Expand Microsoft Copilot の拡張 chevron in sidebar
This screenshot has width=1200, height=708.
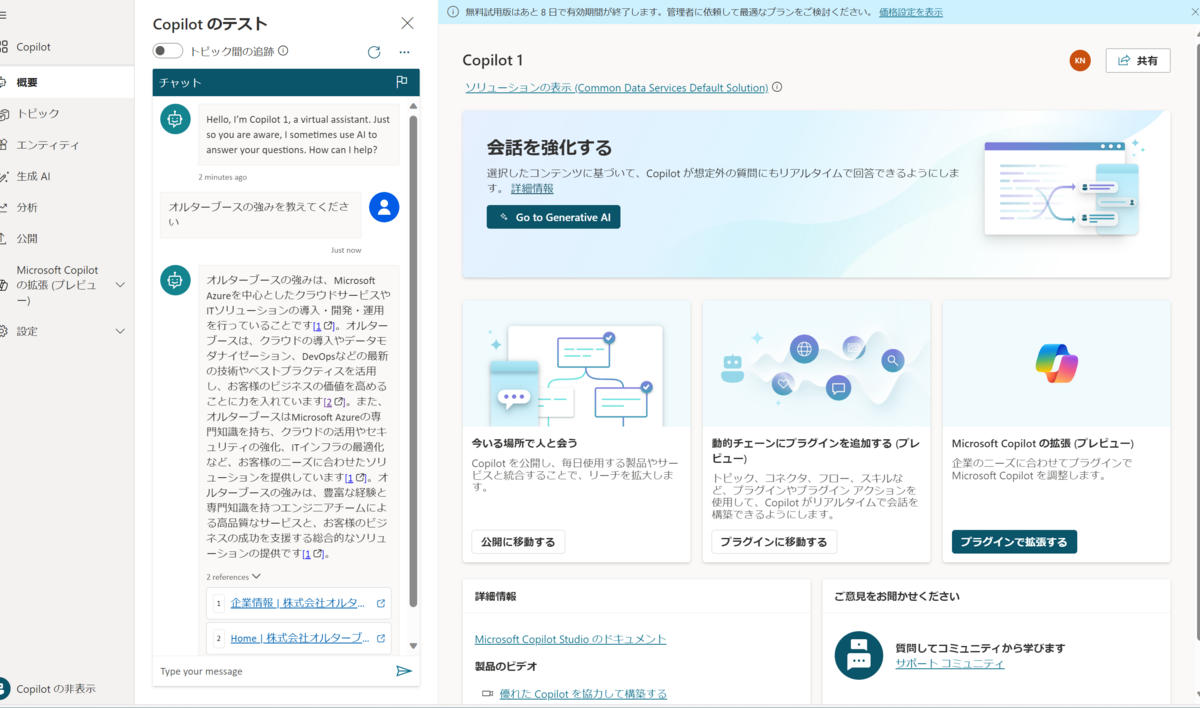pos(120,285)
